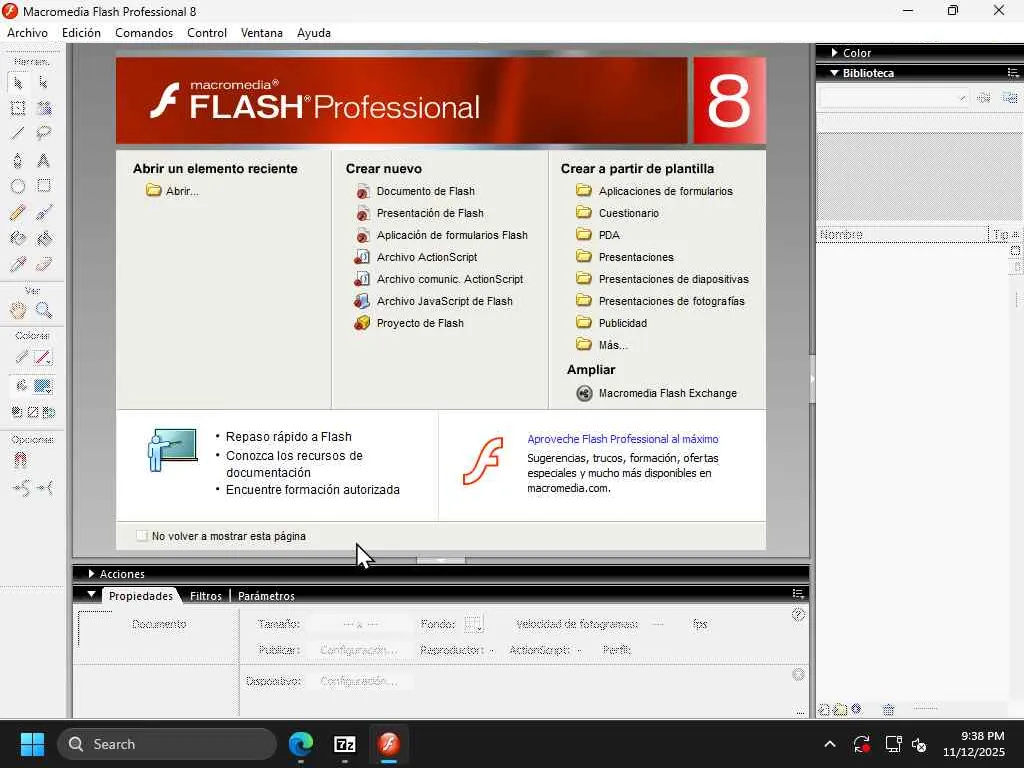Click the library item properties icon
1024x768 pixels.
(x=856, y=709)
